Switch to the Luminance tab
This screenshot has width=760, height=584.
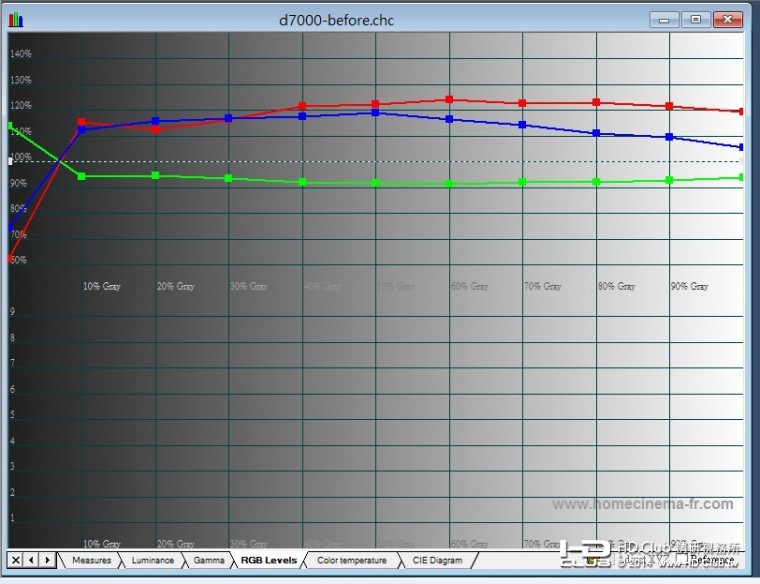pos(153,560)
